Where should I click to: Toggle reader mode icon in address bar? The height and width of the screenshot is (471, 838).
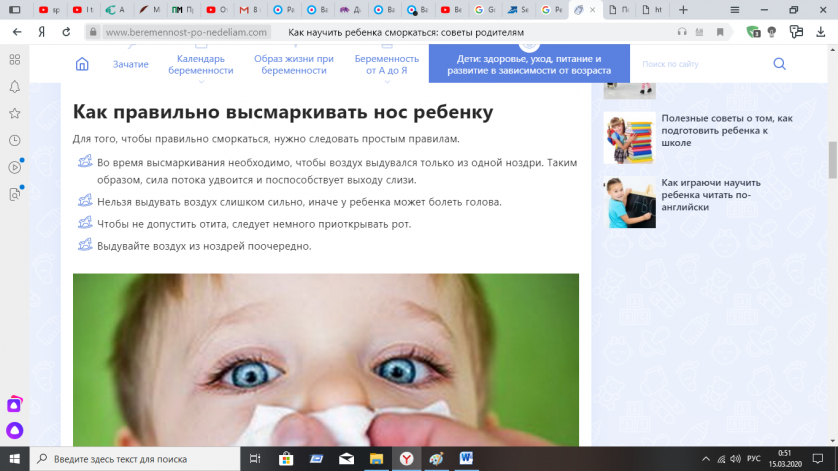click(x=699, y=32)
